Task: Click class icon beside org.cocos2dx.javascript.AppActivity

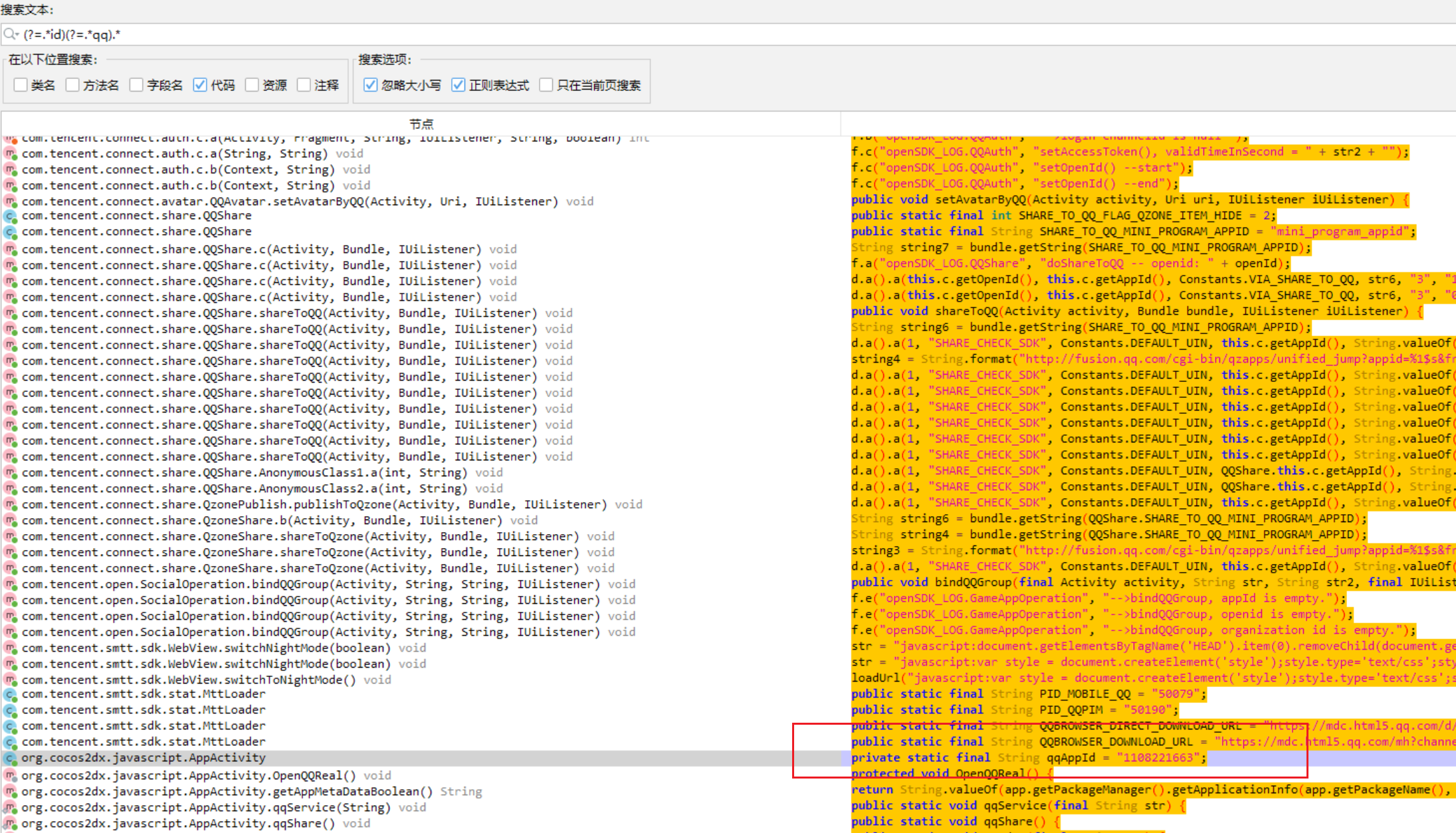Action: [10, 758]
